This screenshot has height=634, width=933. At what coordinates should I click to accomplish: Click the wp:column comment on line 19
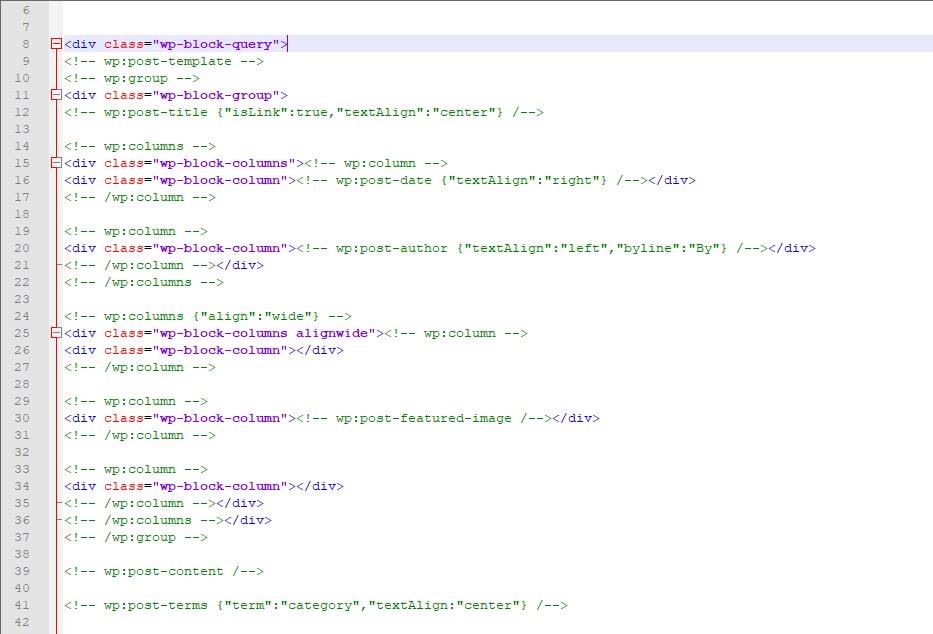(x=136, y=231)
